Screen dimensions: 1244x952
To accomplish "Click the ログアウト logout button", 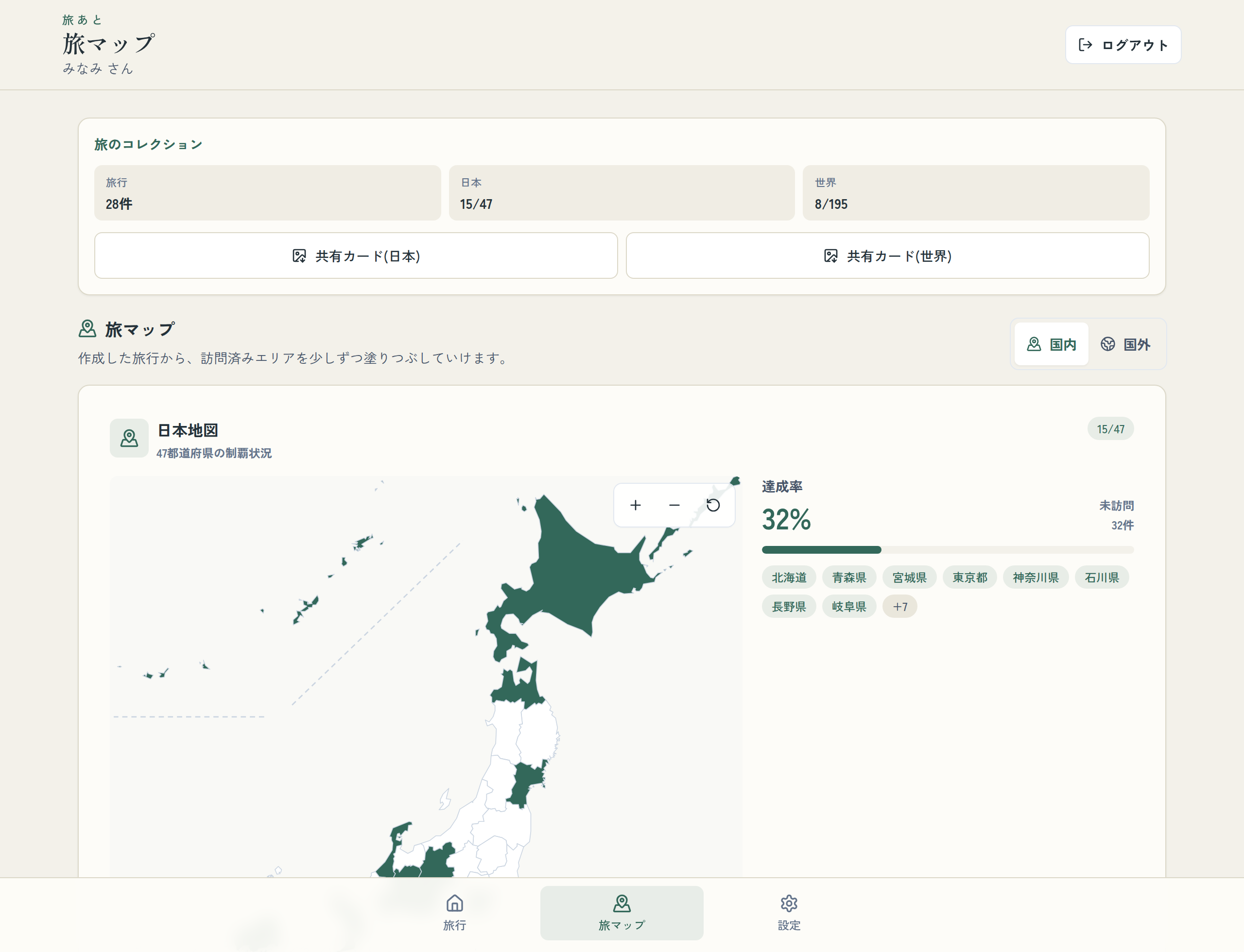I will 1123,45.
